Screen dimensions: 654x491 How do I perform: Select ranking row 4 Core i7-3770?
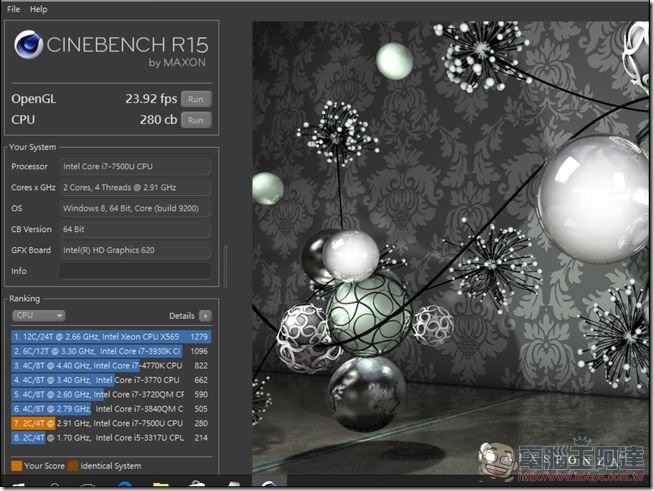111,380
